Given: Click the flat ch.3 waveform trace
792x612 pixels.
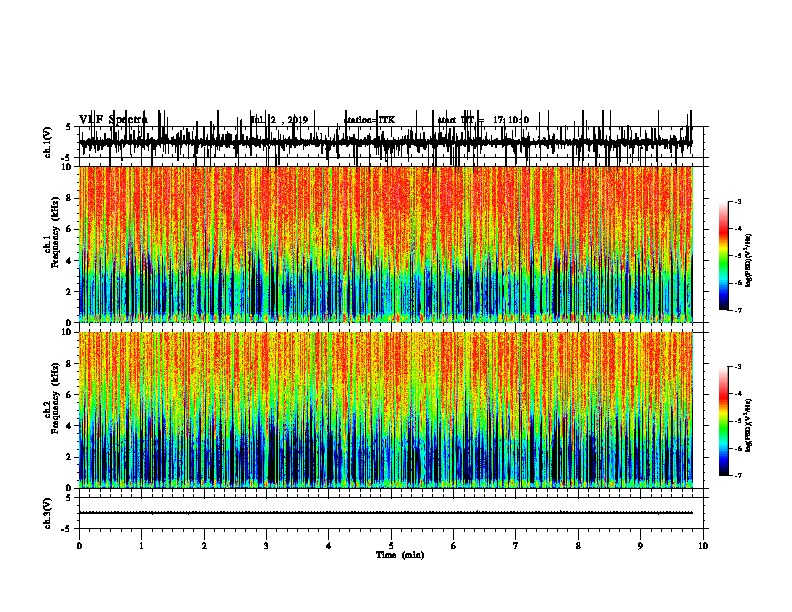Looking at the screenshot, I should (386, 513).
